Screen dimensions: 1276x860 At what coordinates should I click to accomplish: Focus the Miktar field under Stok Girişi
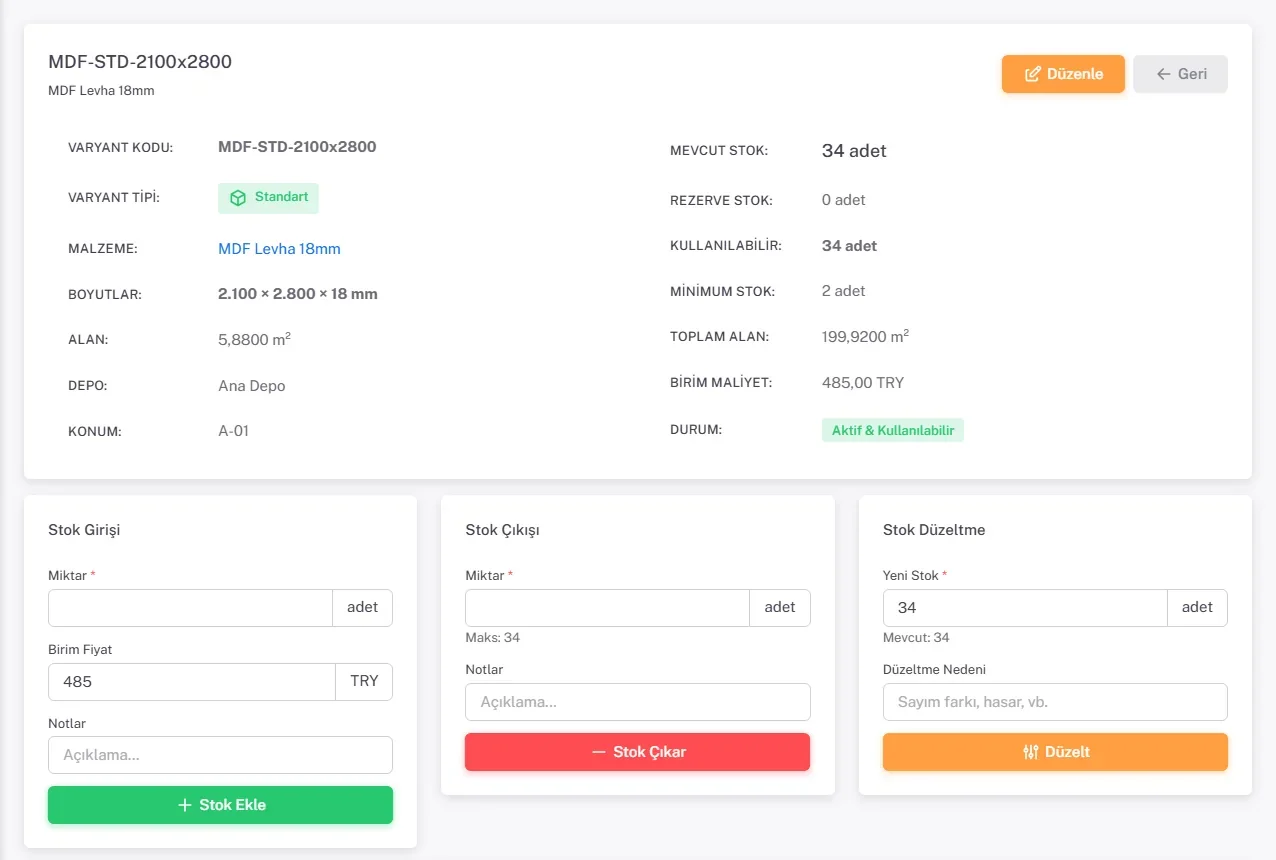pyautogui.click(x=190, y=608)
